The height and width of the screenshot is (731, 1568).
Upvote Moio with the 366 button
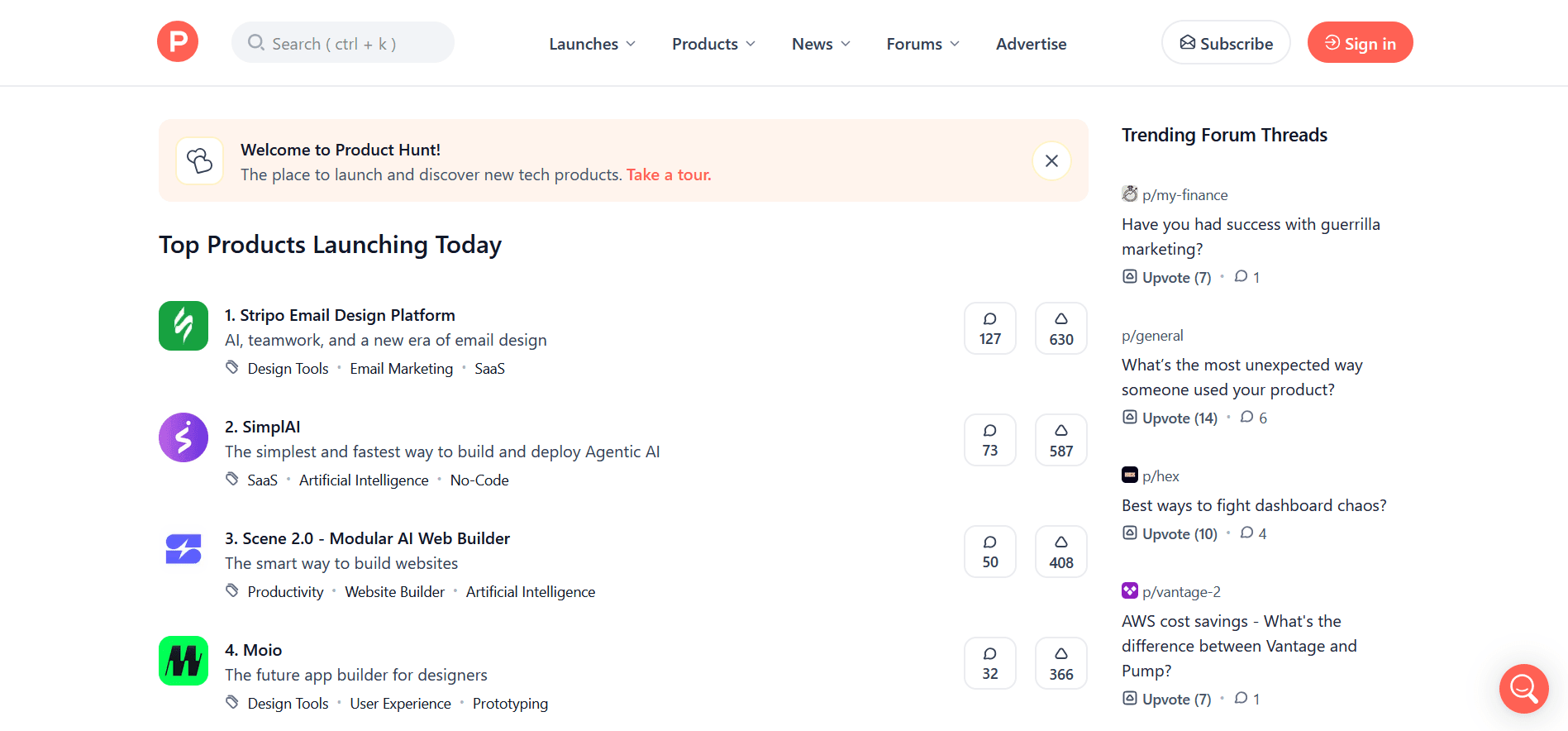coord(1061,663)
